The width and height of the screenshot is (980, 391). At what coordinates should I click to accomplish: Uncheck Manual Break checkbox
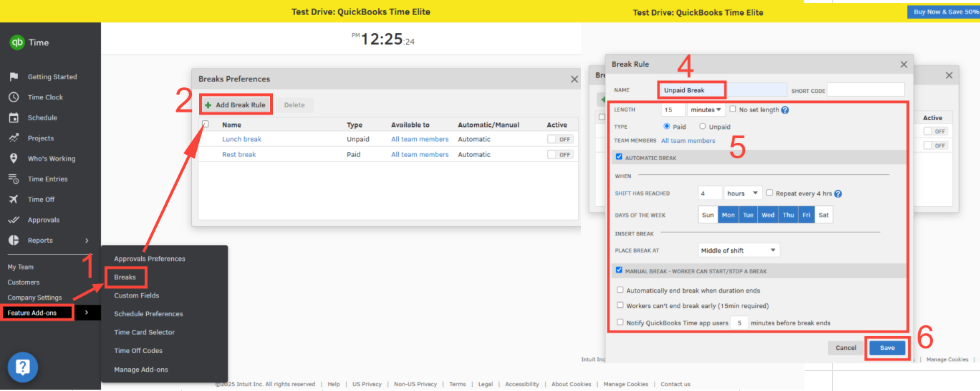click(619, 270)
